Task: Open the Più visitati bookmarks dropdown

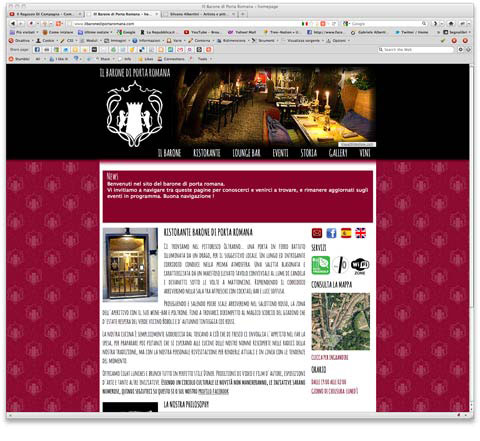Action: [x=24, y=32]
